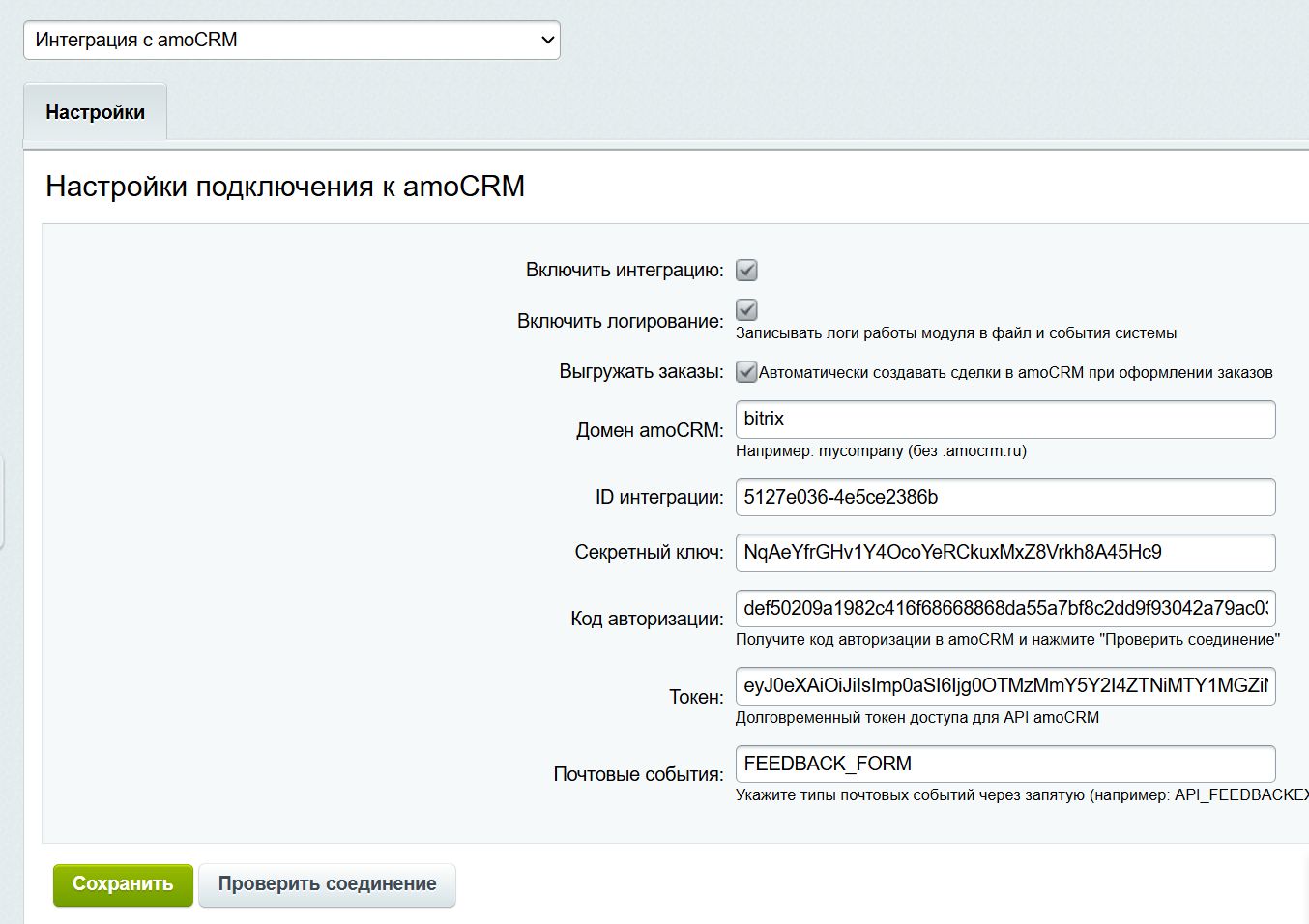Click the hint "Например: mycompany (без .amocrm.ru)"
1309x924 pixels.
[882, 450]
